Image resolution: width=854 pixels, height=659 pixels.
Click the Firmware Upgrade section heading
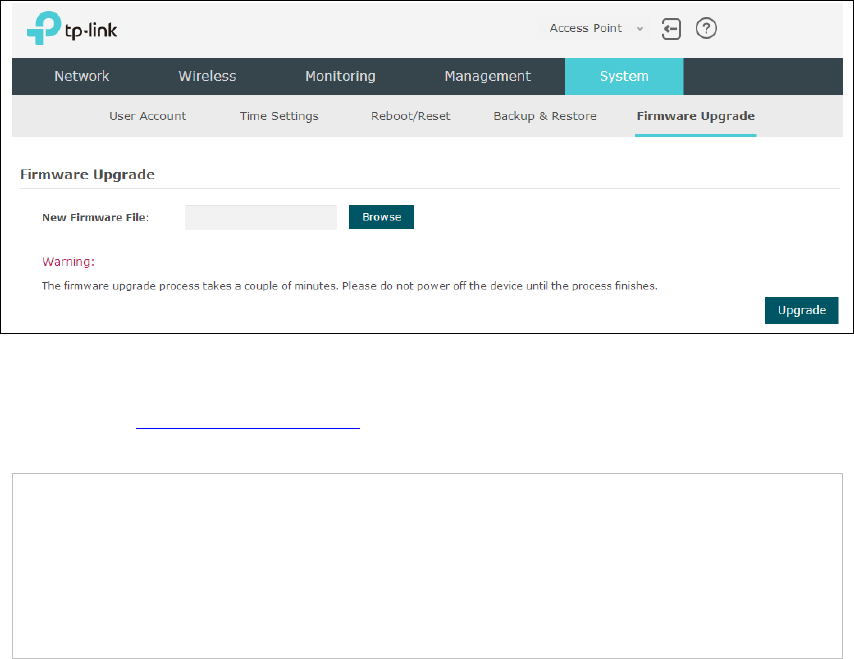tap(87, 174)
